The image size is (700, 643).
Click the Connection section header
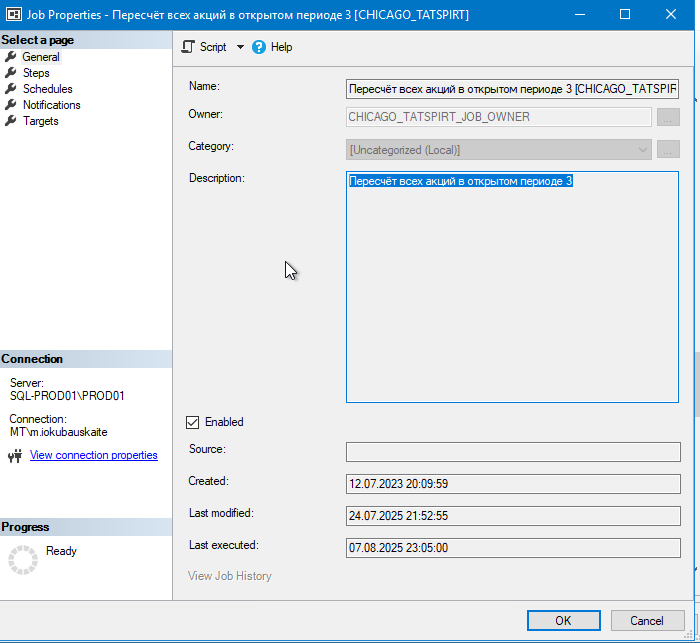[86, 359]
